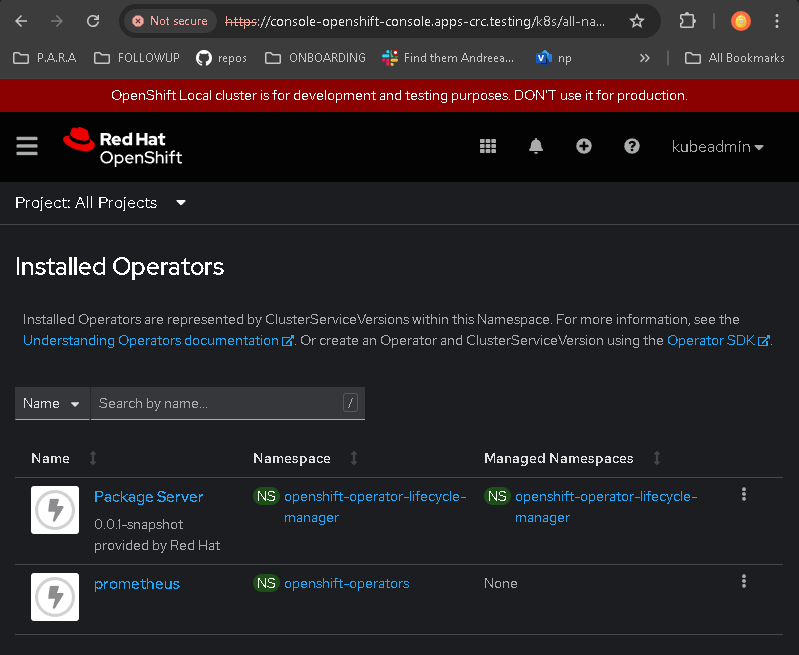Open the np bookmark
This screenshot has width=799, height=655.
(x=553, y=58)
